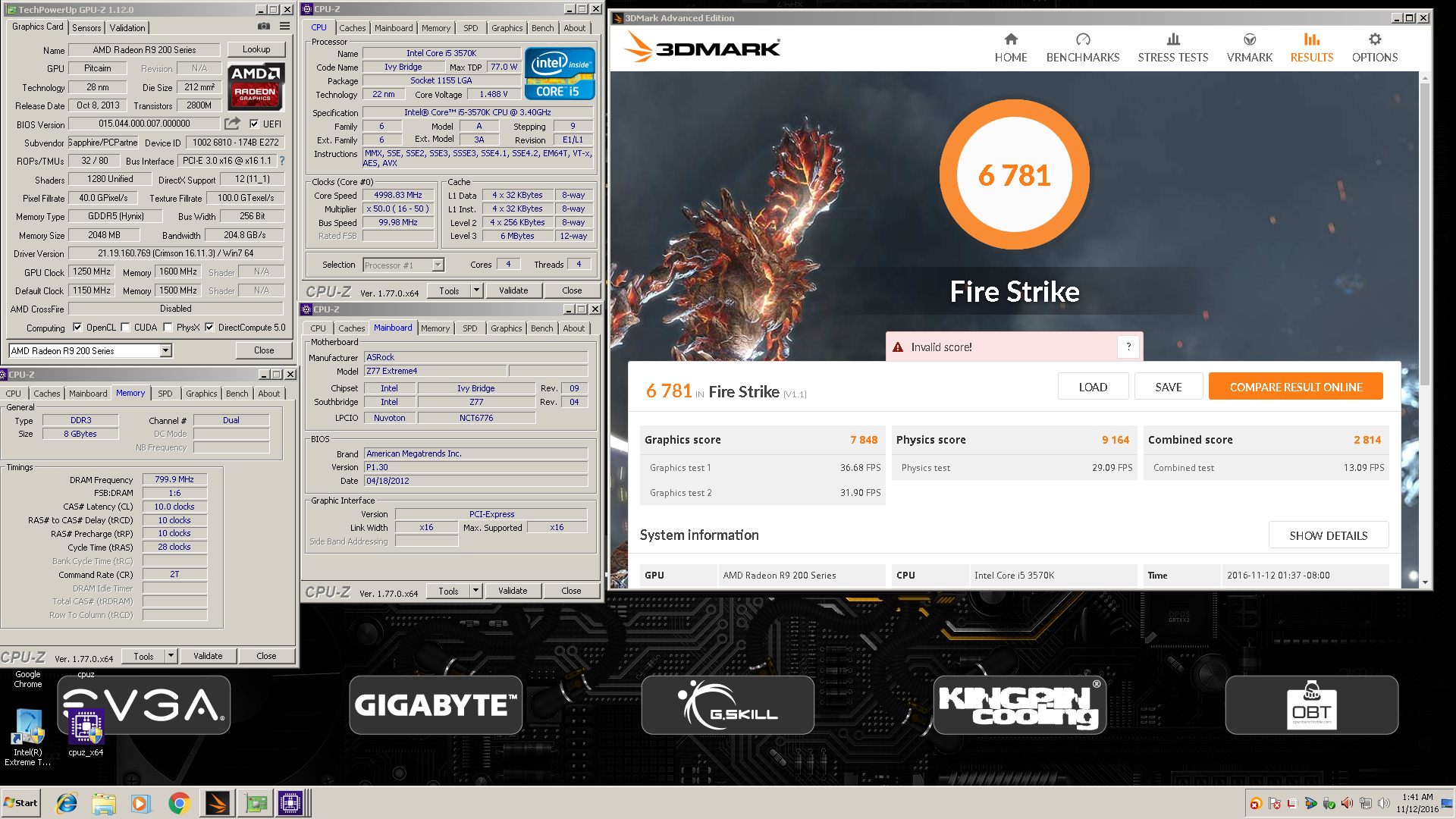Expand the Processor #1 selection dropdown
The height and width of the screenshot is (819, 1456).
coord(438,265)
